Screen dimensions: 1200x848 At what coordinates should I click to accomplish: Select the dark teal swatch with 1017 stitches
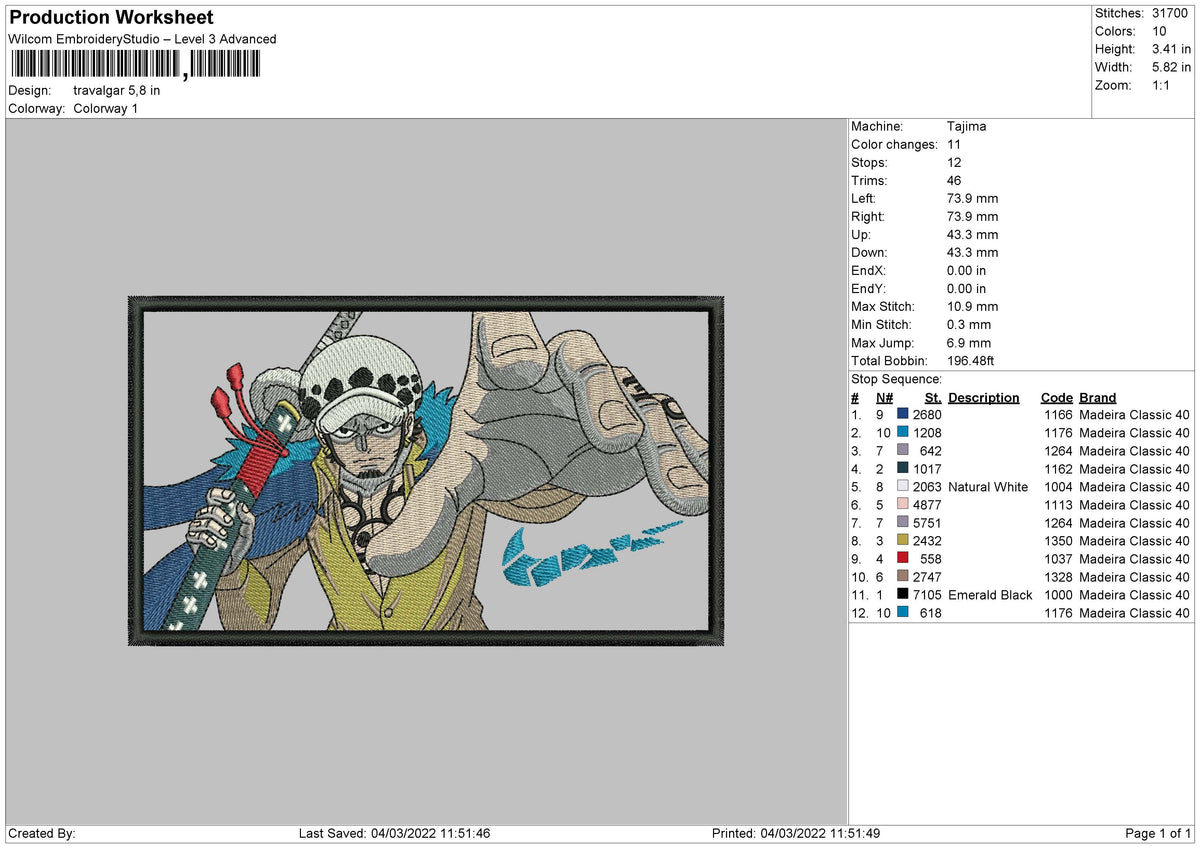pos(903,469)
